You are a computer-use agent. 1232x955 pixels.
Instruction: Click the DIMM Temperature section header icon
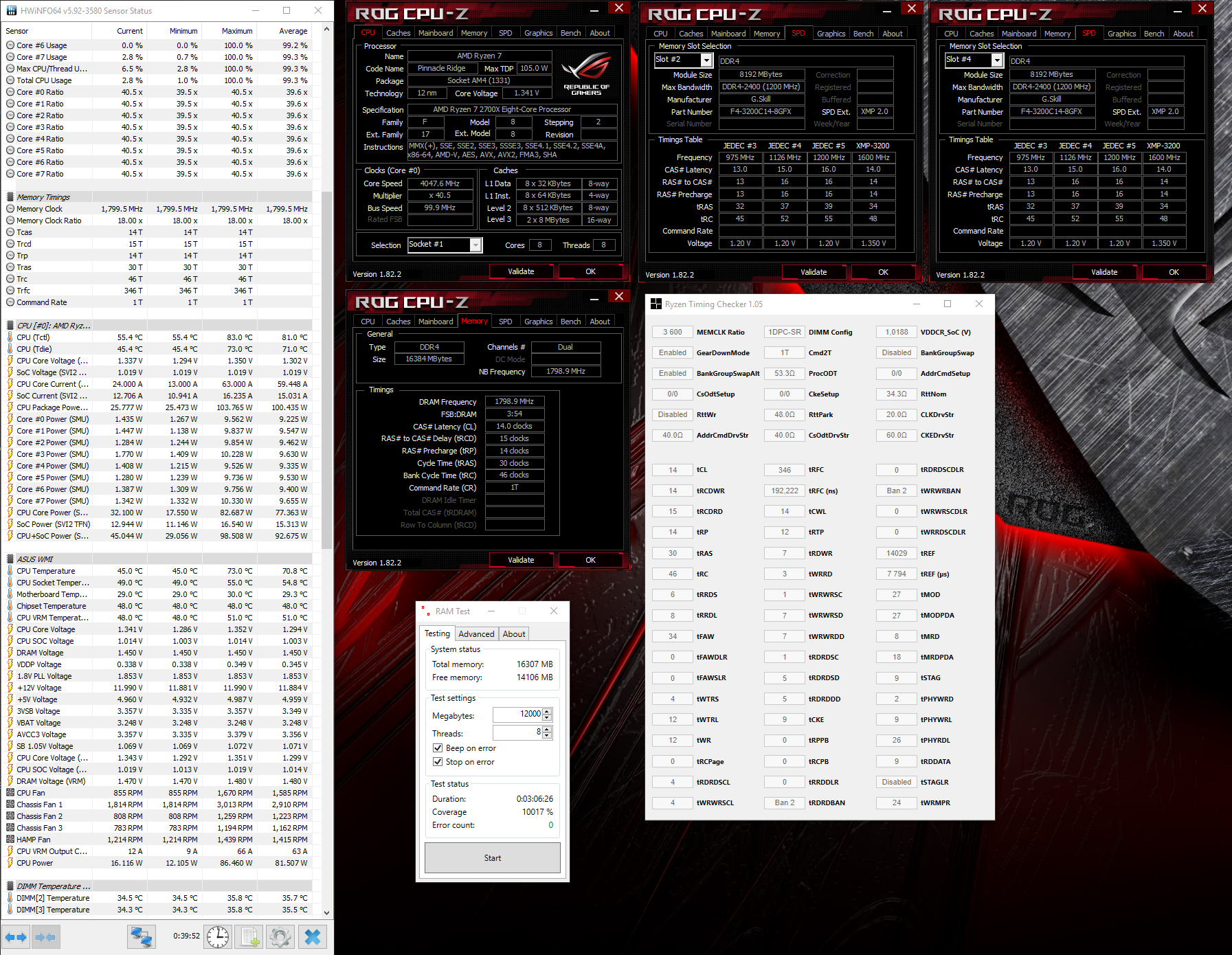pyautogui.click(x=10, y=886)
